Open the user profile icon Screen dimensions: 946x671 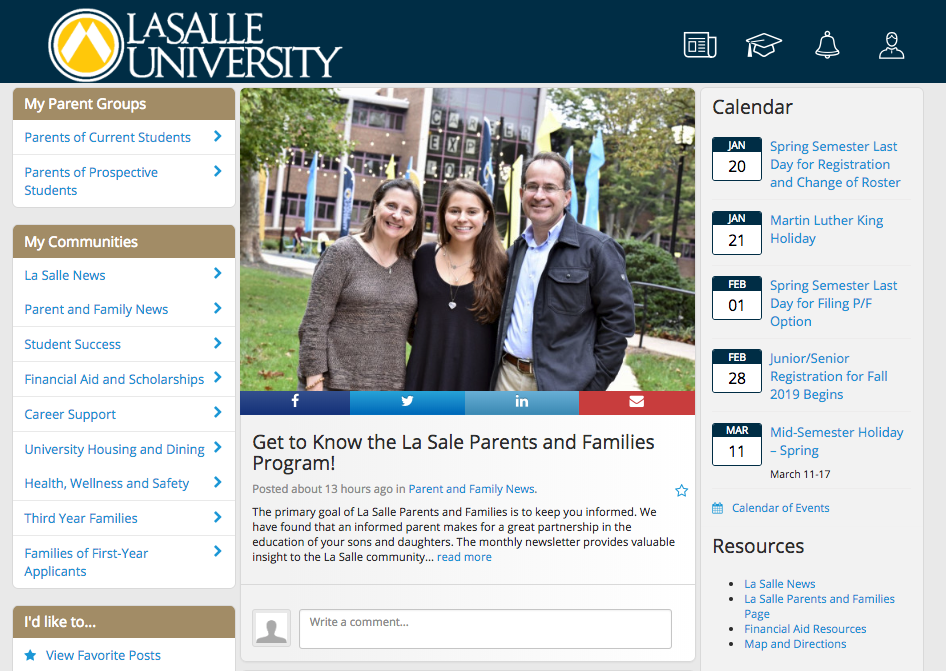tap(891, 45)
